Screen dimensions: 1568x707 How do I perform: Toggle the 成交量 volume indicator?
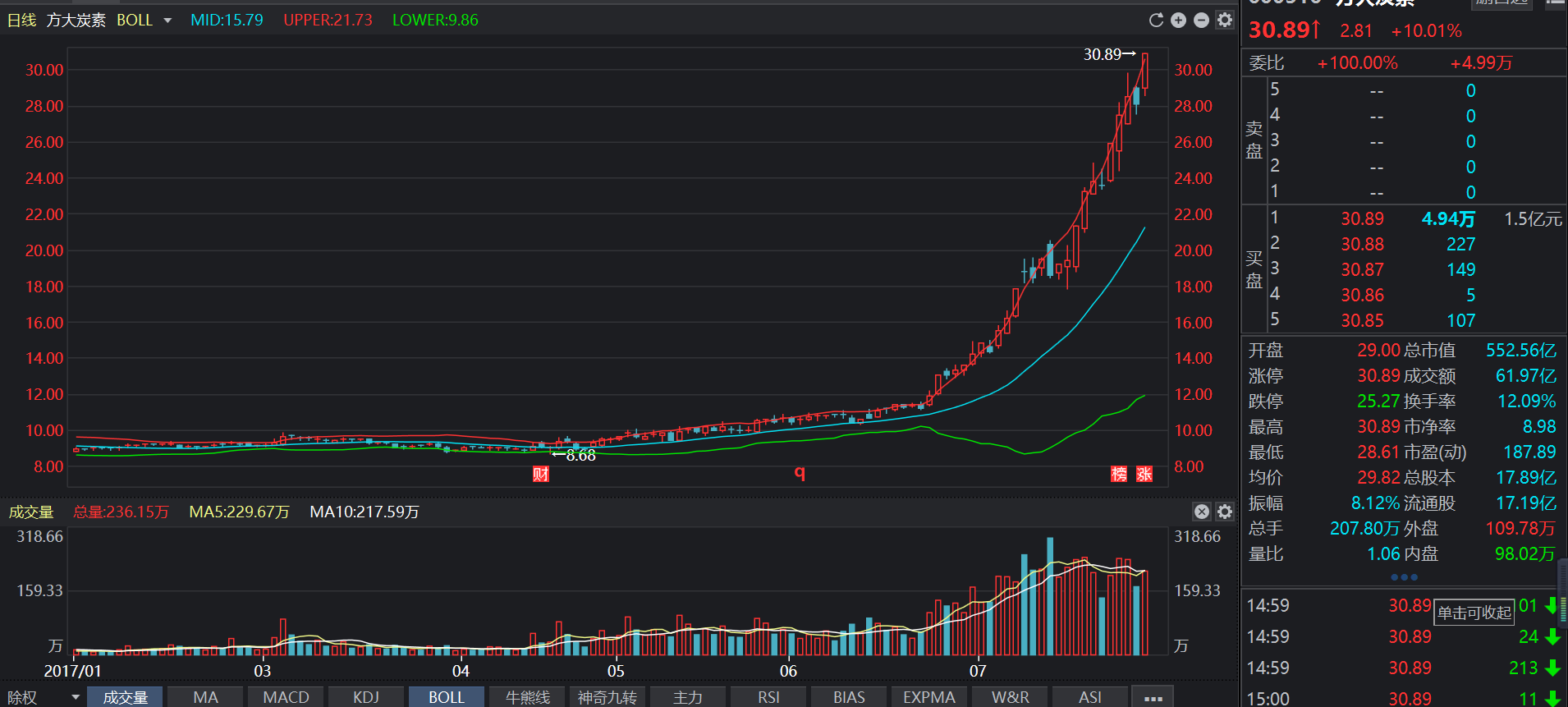coord(125,697)
